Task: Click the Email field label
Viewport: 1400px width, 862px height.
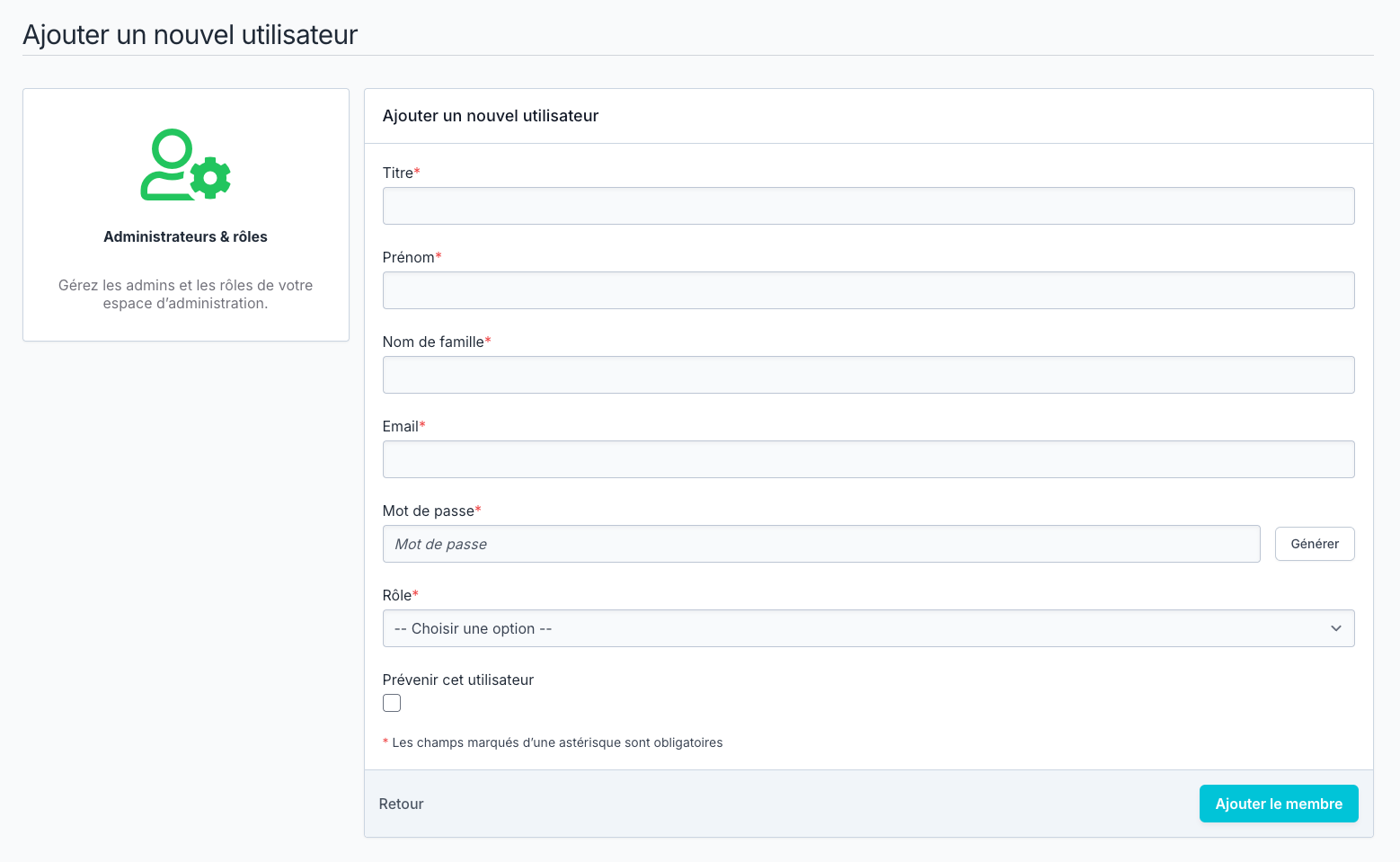Action: tap(400, 426)
